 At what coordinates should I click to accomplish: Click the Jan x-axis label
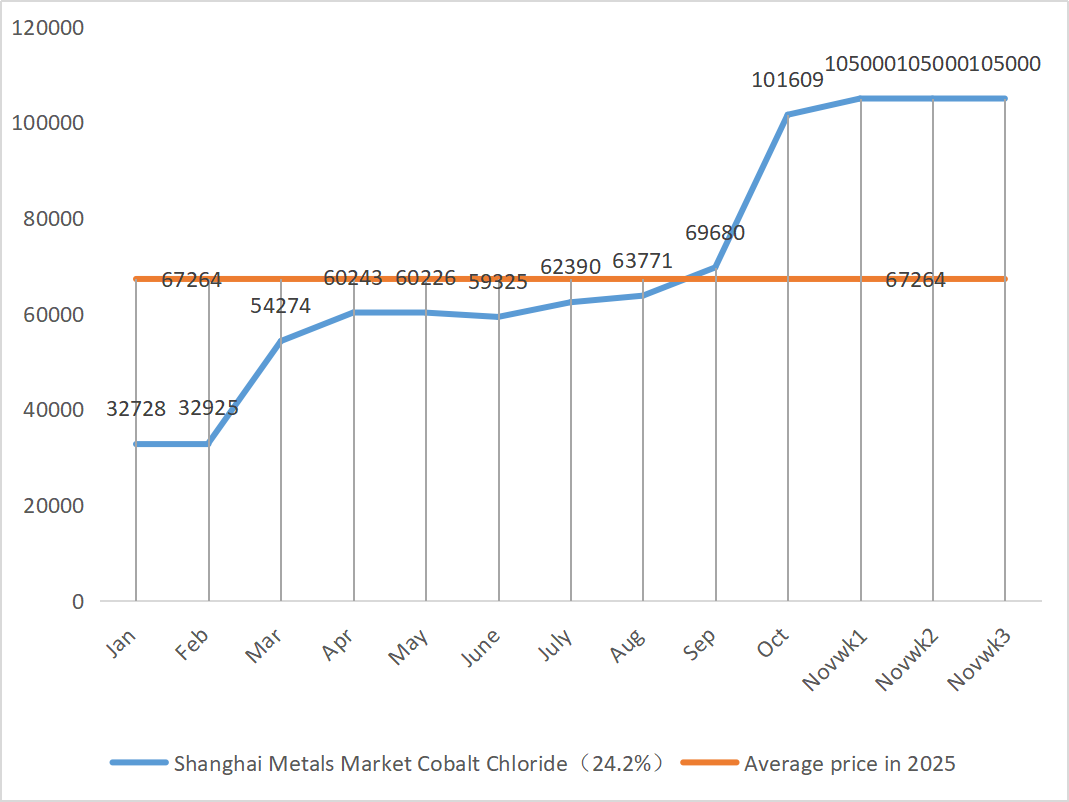(121, 643)
